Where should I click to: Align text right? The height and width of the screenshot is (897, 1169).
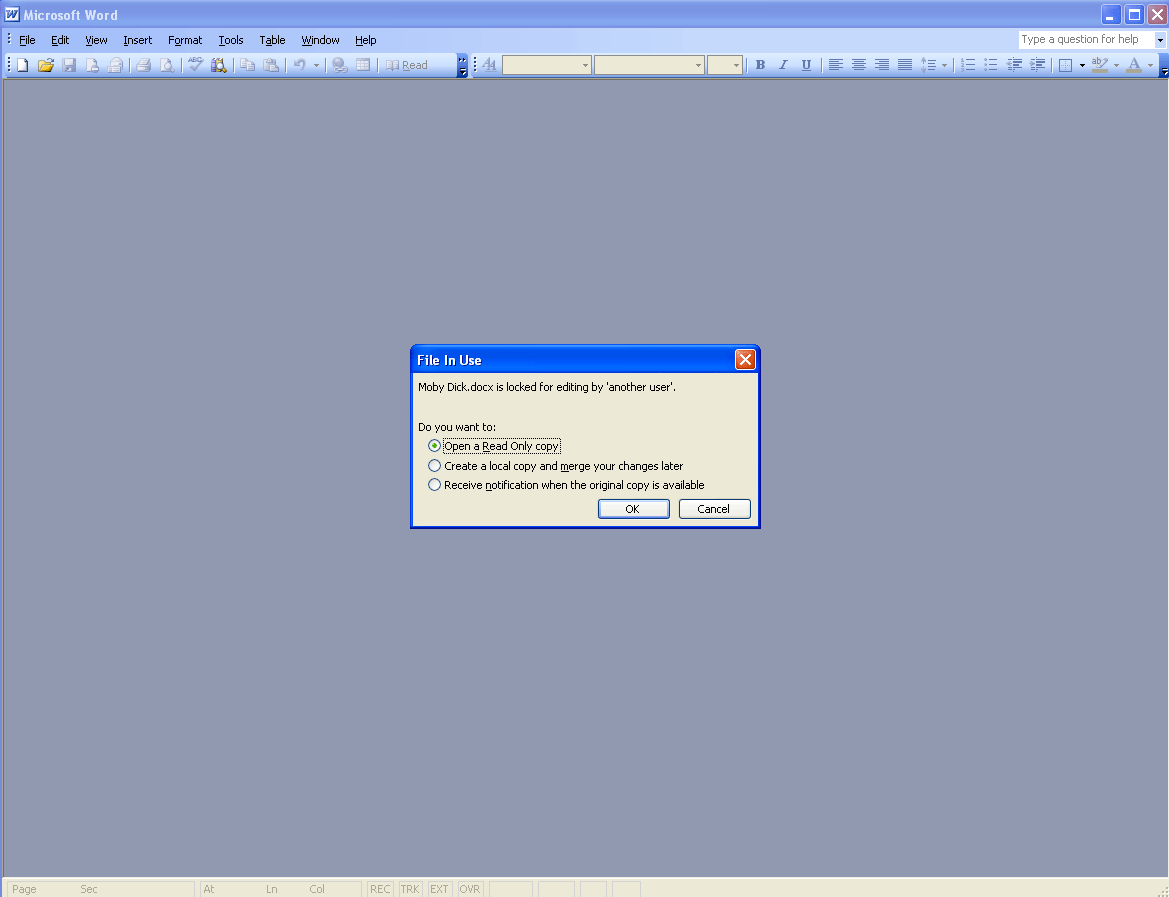point(882,65)
